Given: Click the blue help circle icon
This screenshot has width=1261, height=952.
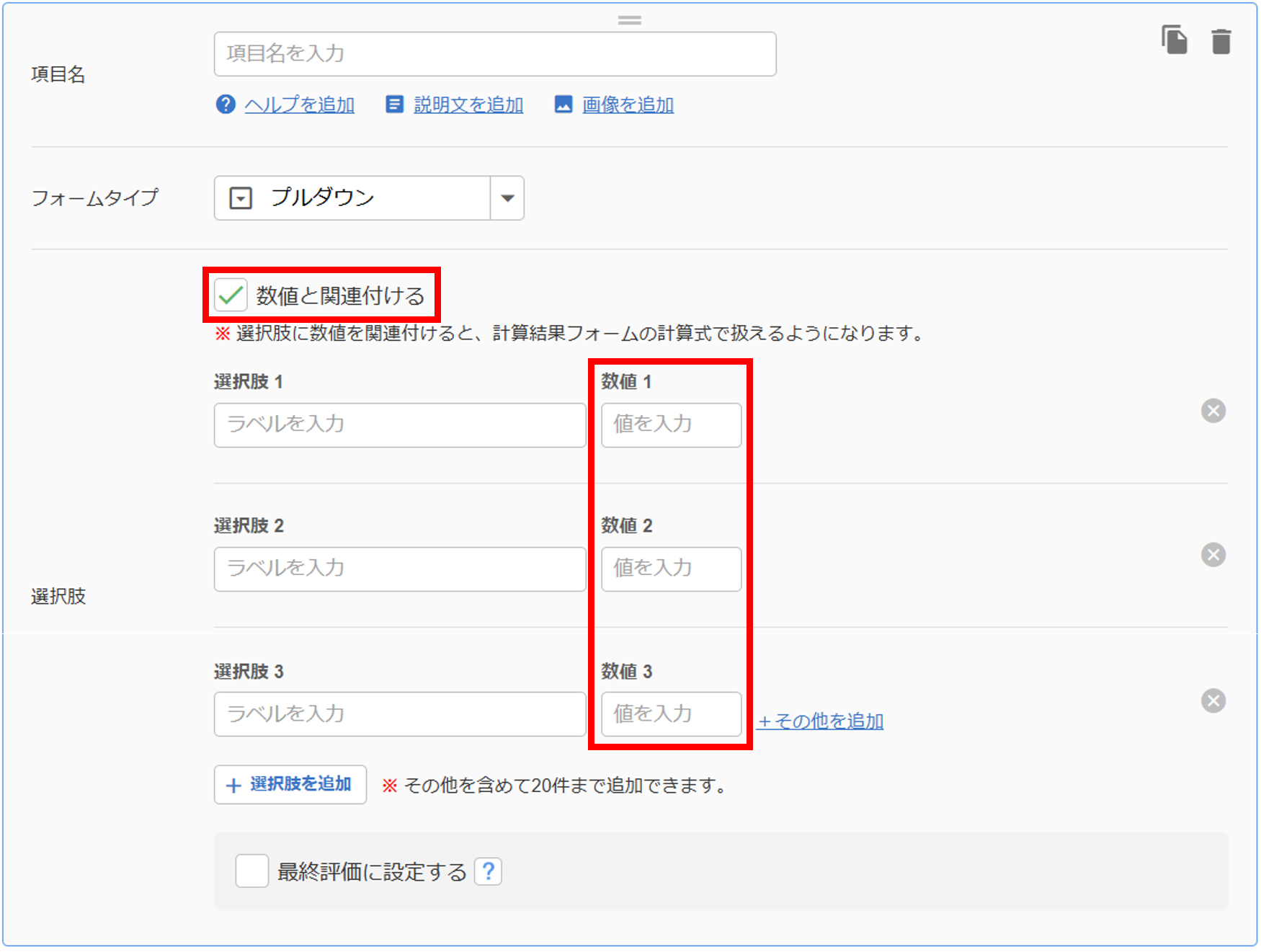Looking at the screenshot, I should click(x=226, y=104).
